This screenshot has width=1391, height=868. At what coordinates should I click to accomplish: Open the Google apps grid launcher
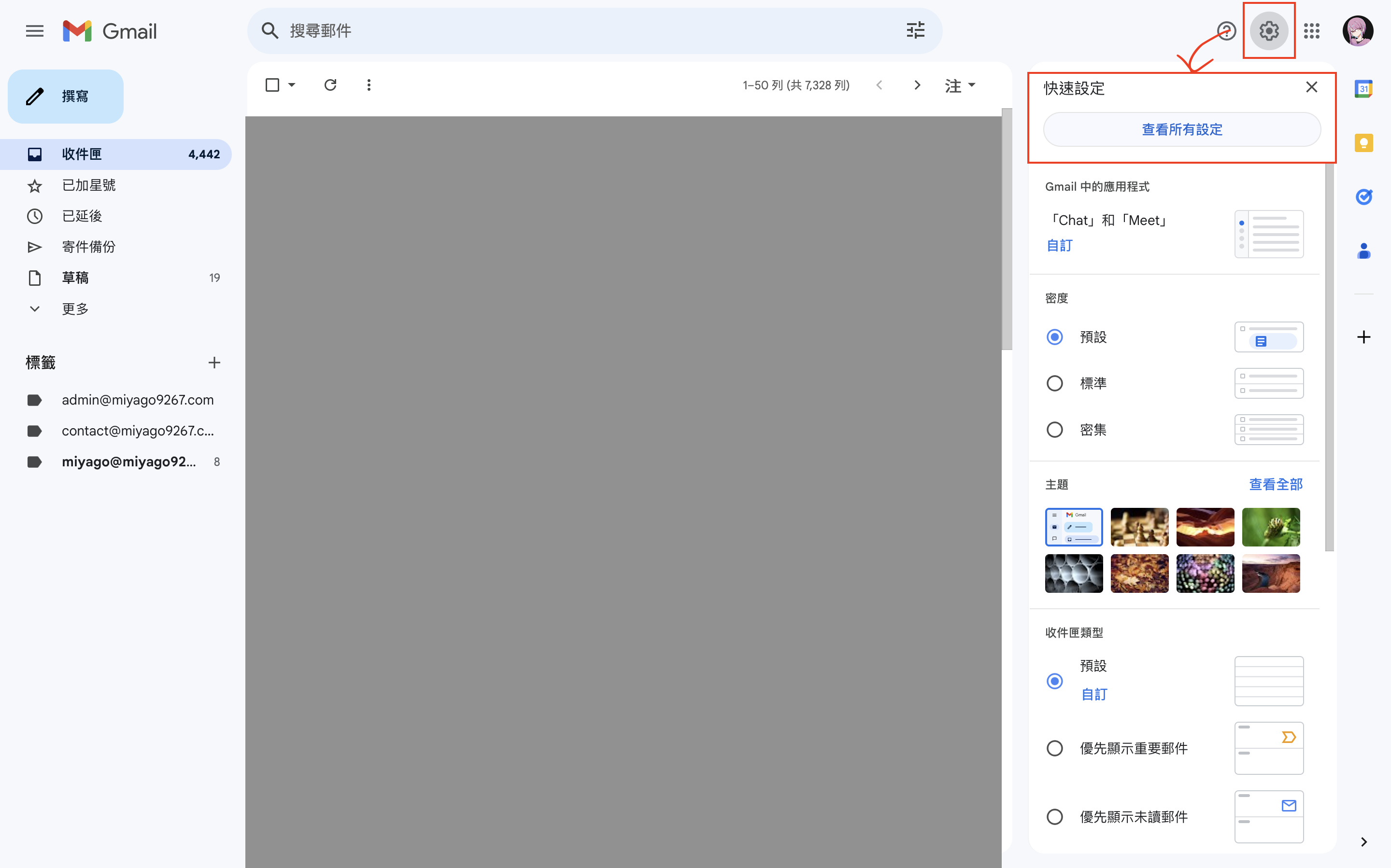point(1311,31)
